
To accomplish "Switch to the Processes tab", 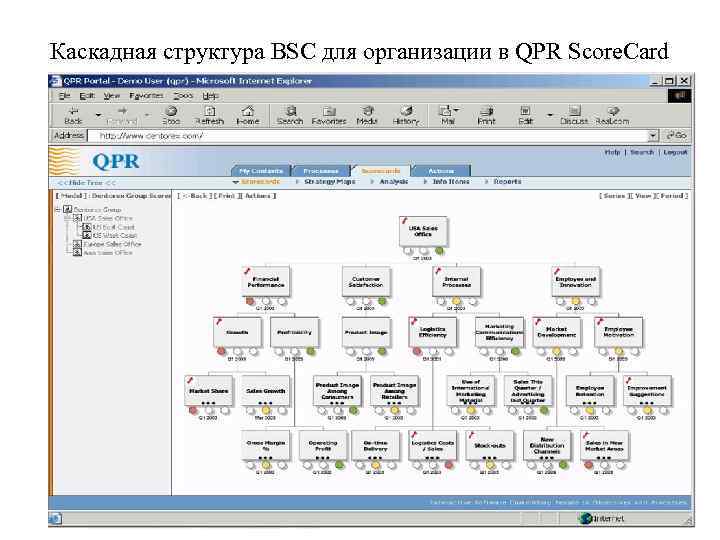I will tap(321, 171).
